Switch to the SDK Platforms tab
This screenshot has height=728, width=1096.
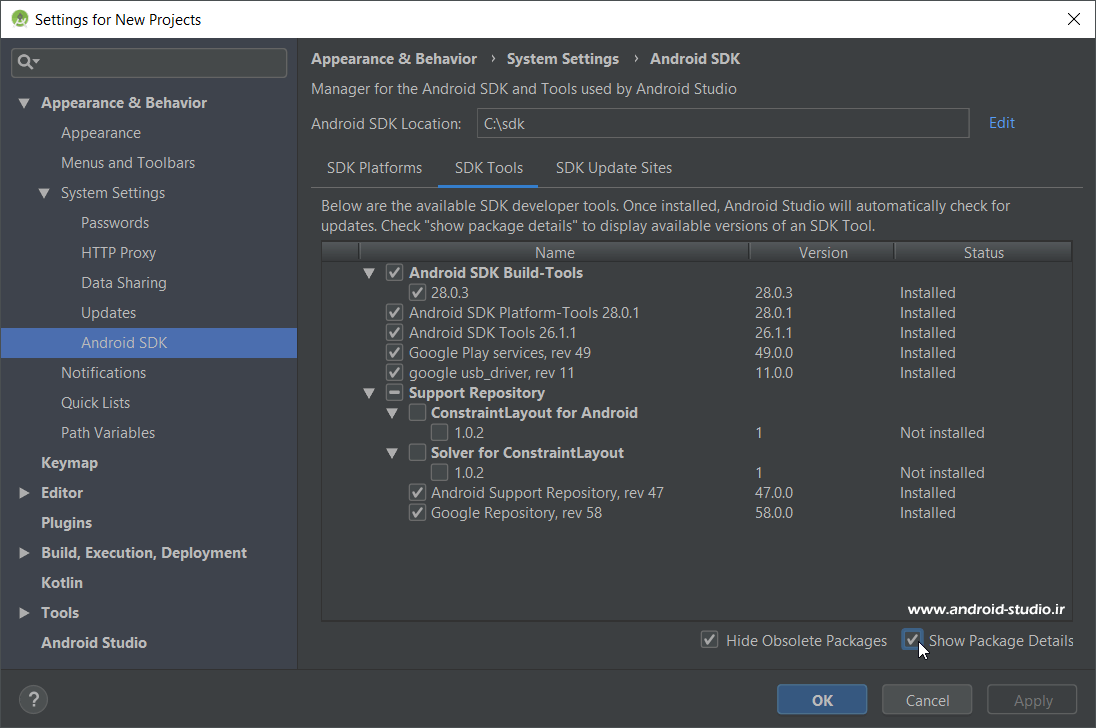coord(375,168)
